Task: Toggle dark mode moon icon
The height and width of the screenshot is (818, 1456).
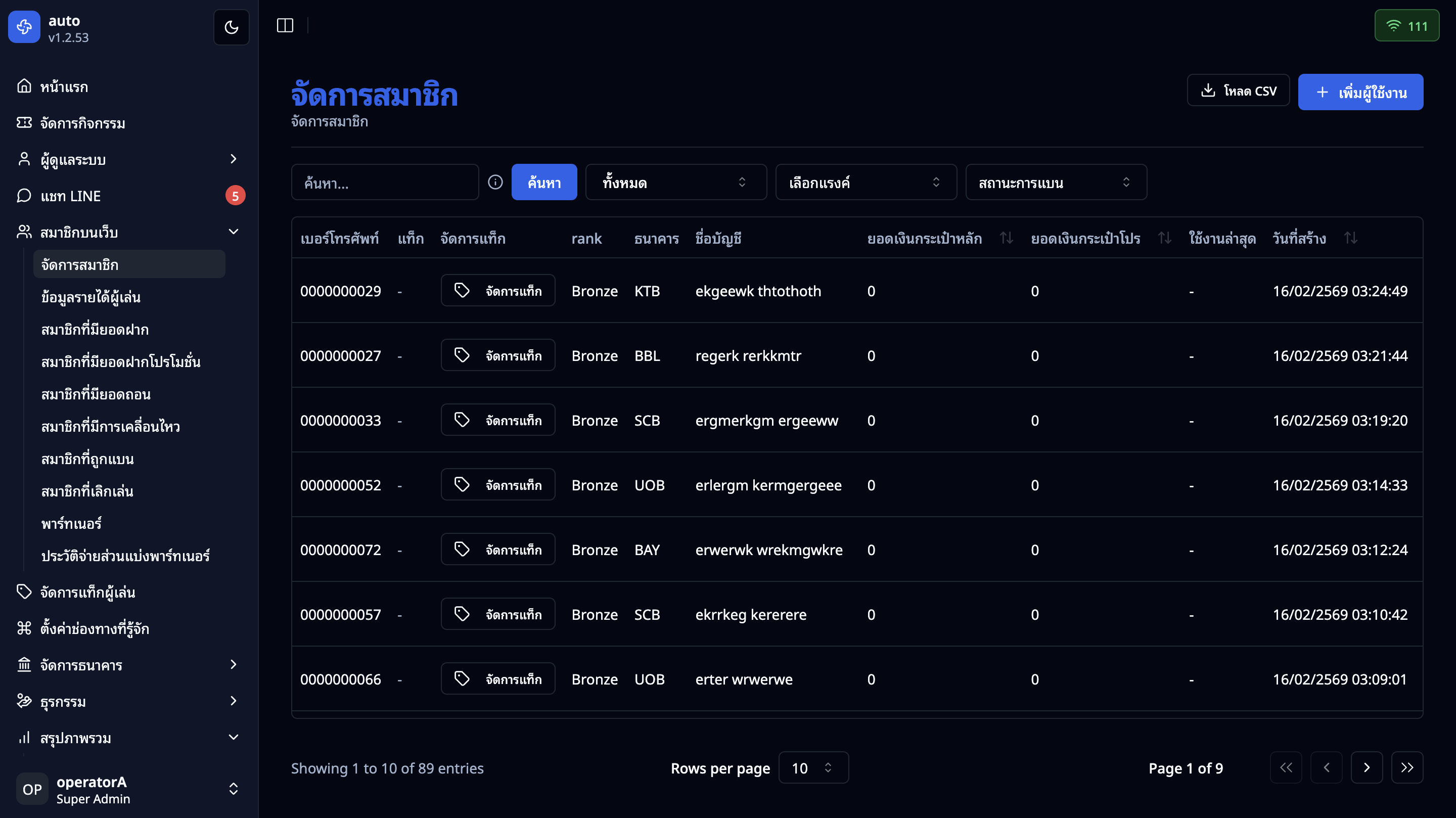Action: coord(231,27)
